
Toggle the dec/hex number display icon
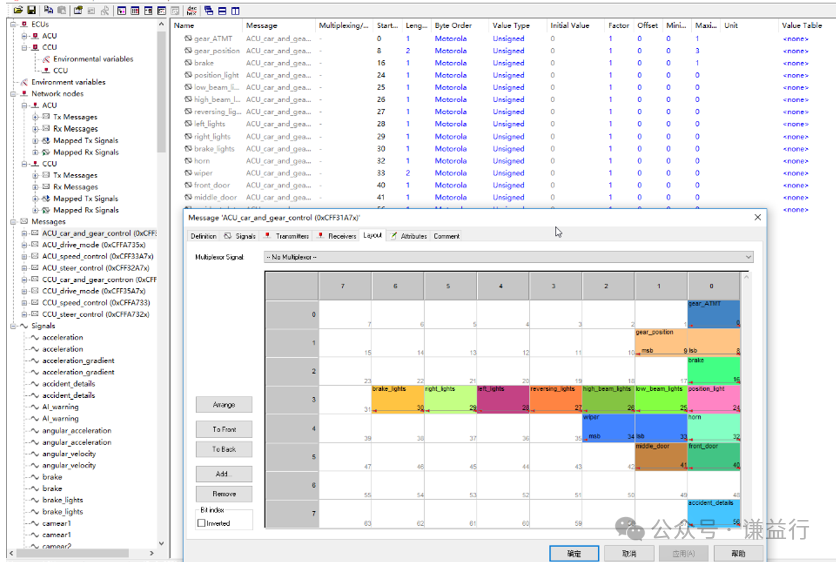pos(192,10)
